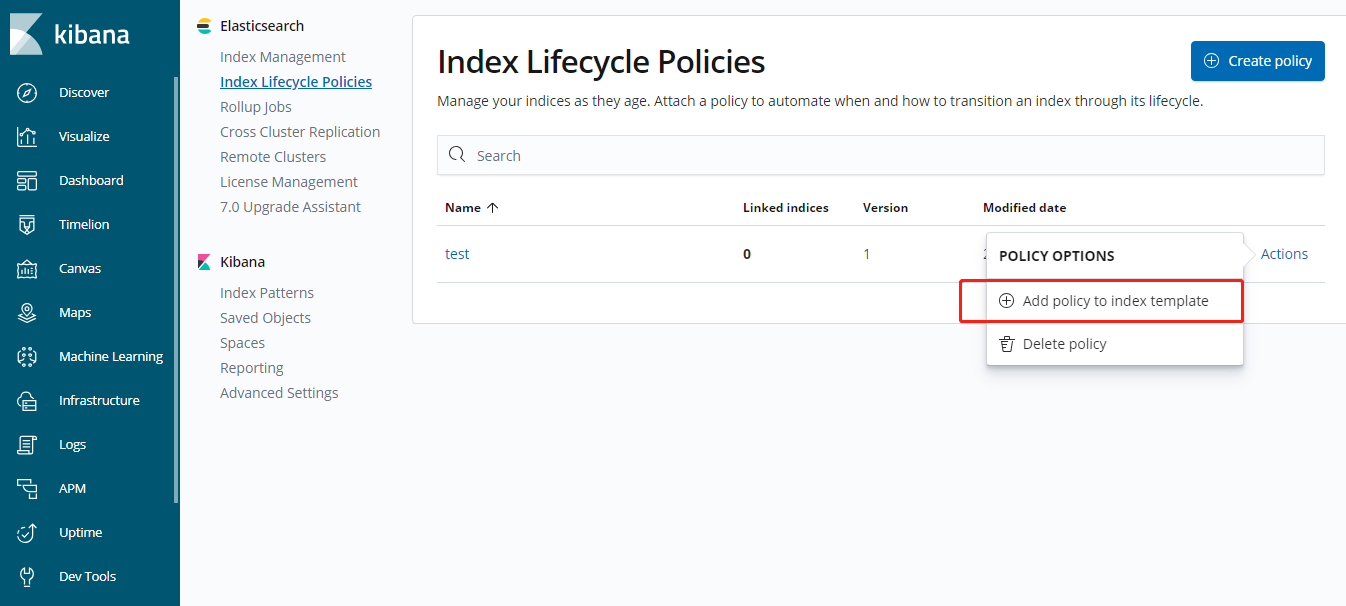Viewport: 1346px width, 606px height.
Task: Open Rollup Jobs page
Action: tap(255, 107)
